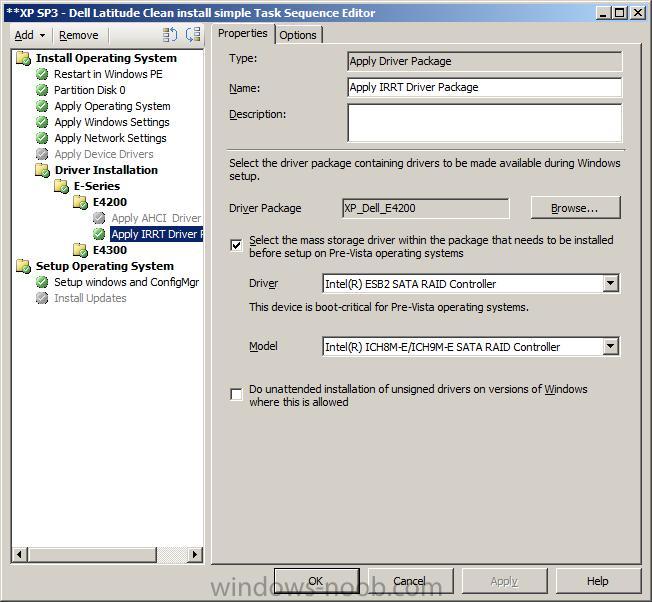Image resolution: width=652 pixels, height=602 pixels.
Task: Click the status icon beside Apply Windows Settings
Action: click(x=42, y=122)
